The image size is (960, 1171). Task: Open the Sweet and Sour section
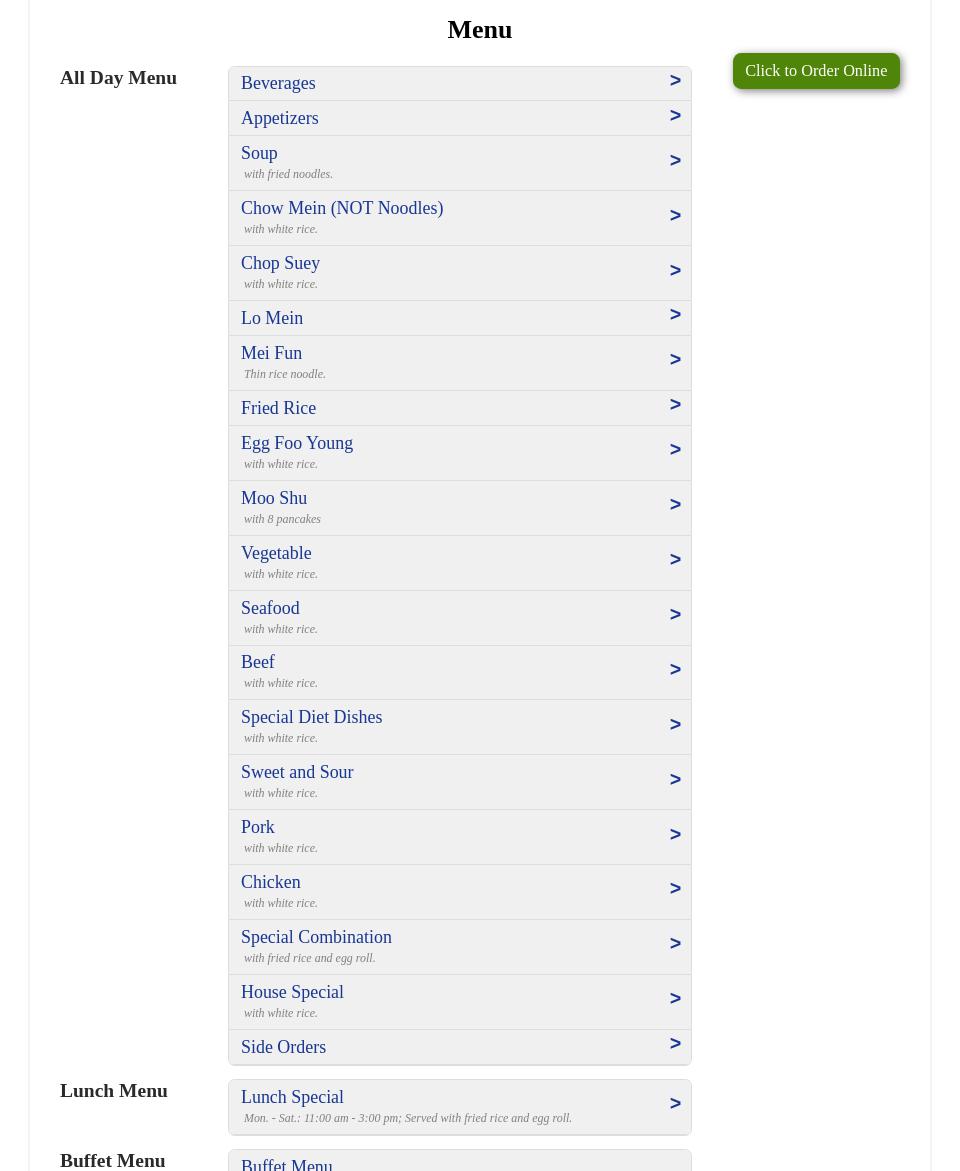tap(460, 781)
